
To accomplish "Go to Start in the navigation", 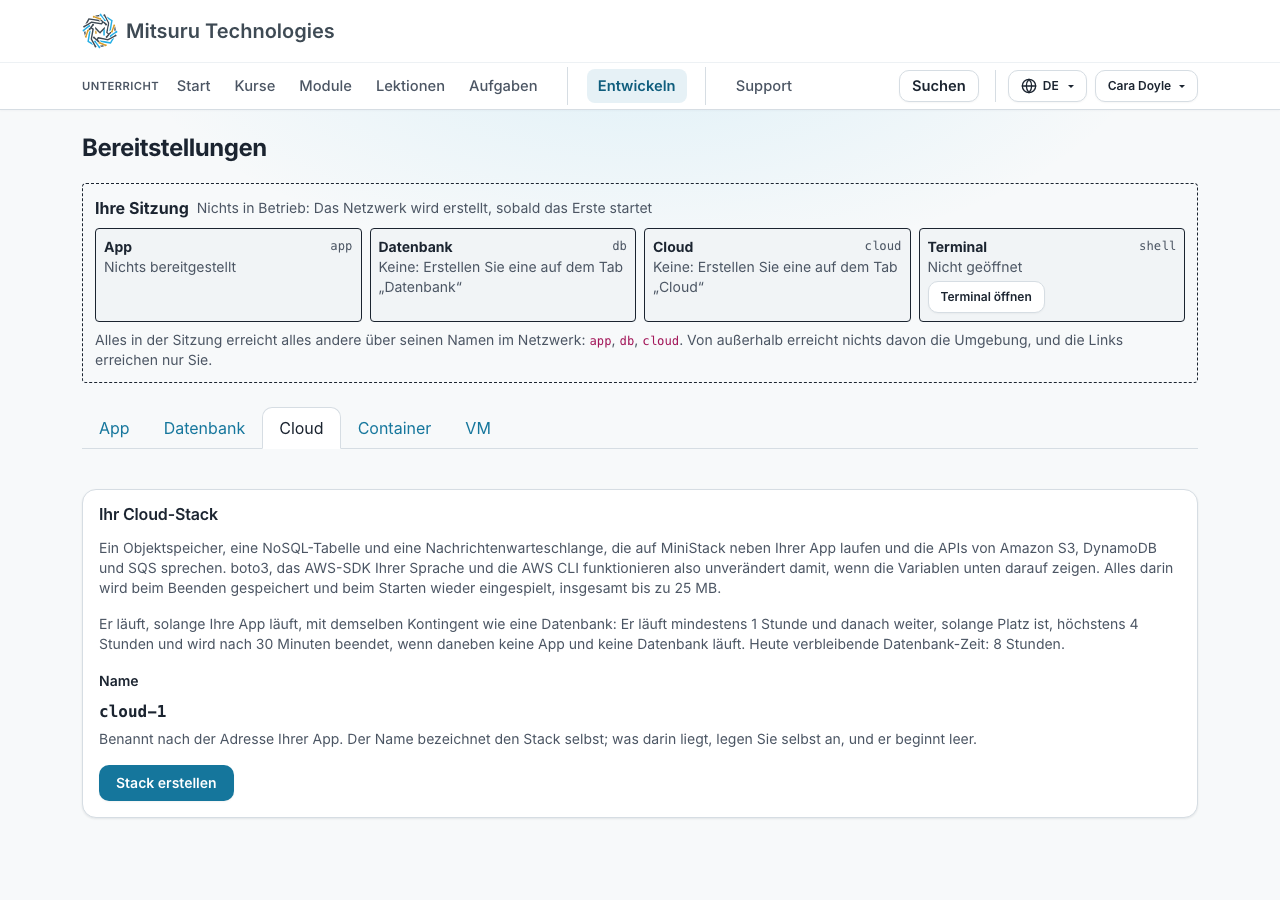I will pyautogui.click(x=194, y=86).
